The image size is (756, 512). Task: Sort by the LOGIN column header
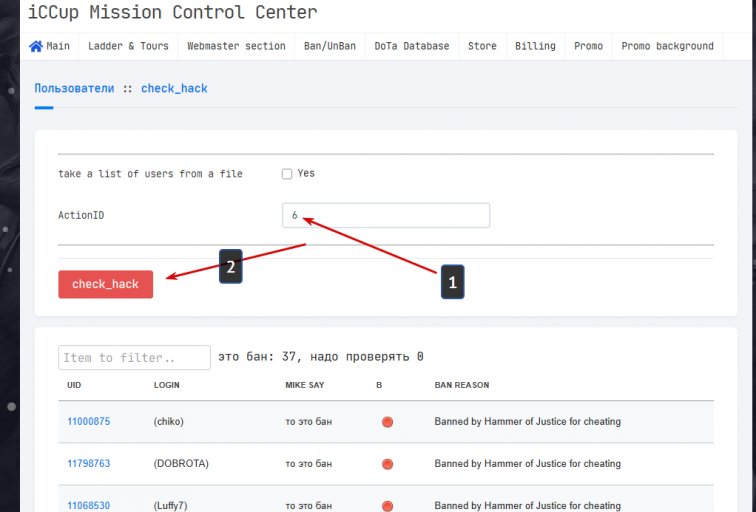(167, 385)
